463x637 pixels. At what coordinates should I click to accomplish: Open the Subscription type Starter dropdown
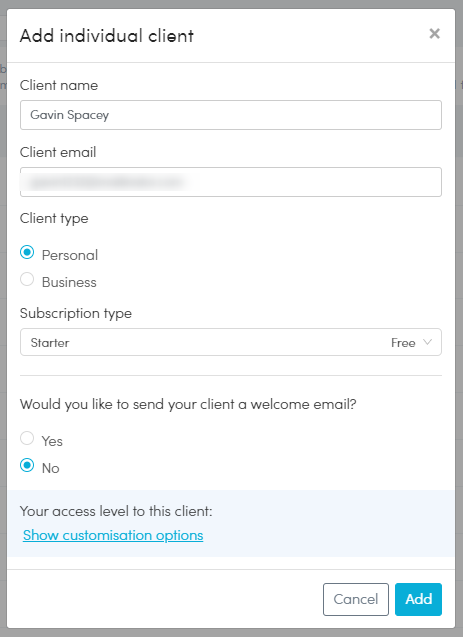[x=231, y=342]
